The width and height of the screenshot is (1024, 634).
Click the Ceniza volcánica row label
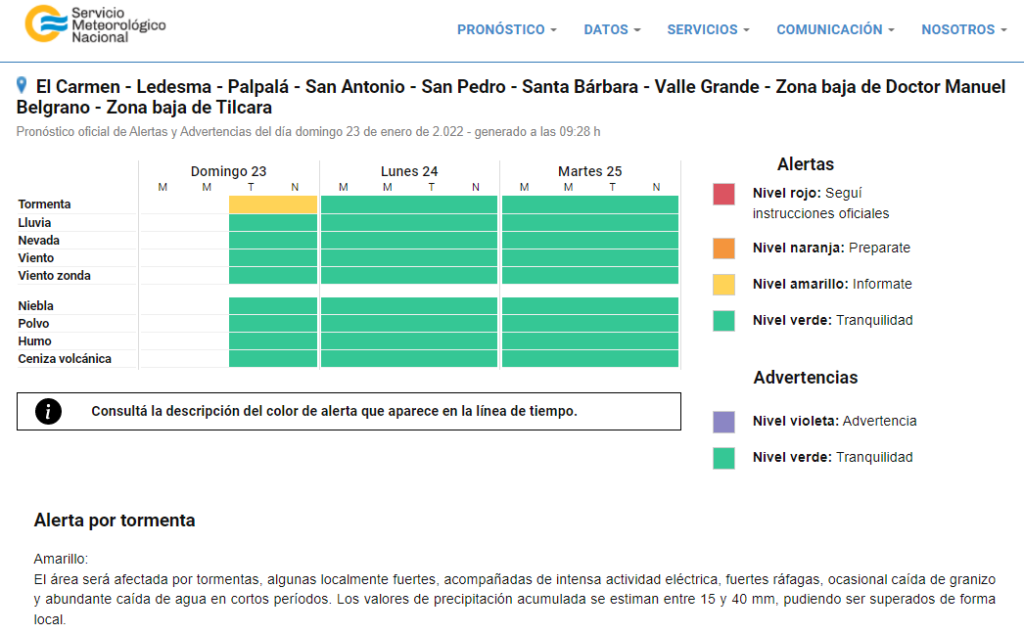(x=65, y=359)
